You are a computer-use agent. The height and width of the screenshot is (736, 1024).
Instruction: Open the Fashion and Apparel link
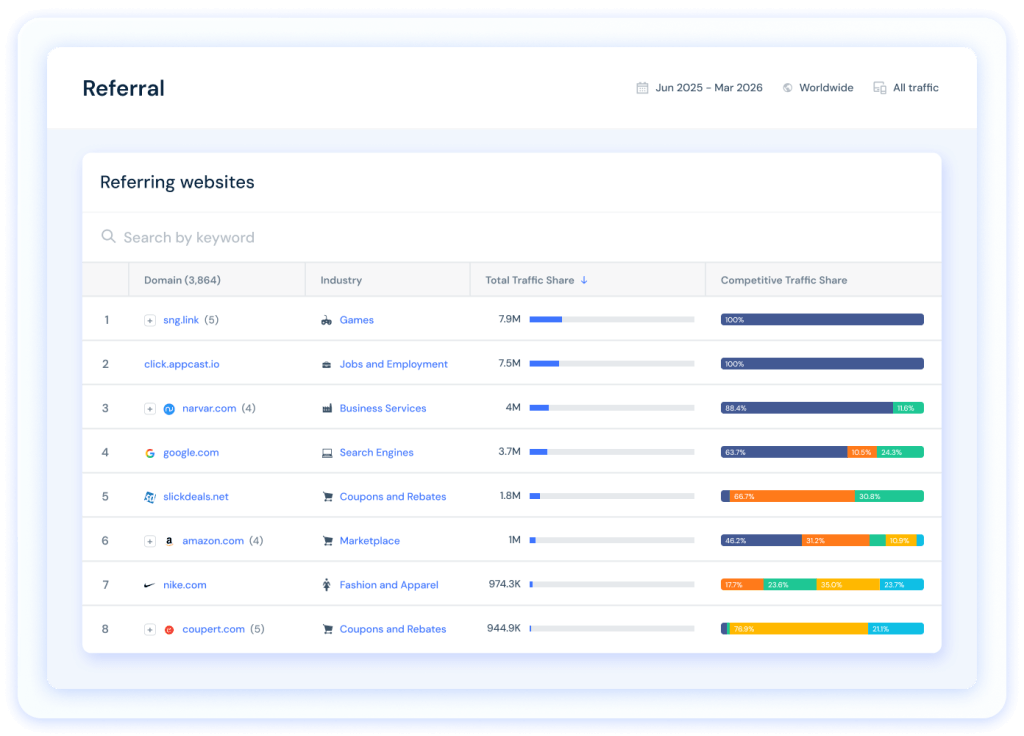pyautogui.click(x=389, y=585)
